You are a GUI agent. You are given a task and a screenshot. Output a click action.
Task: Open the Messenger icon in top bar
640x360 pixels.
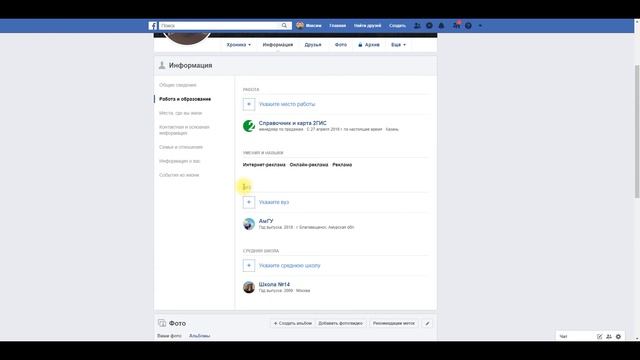click(x=429, y=26)
